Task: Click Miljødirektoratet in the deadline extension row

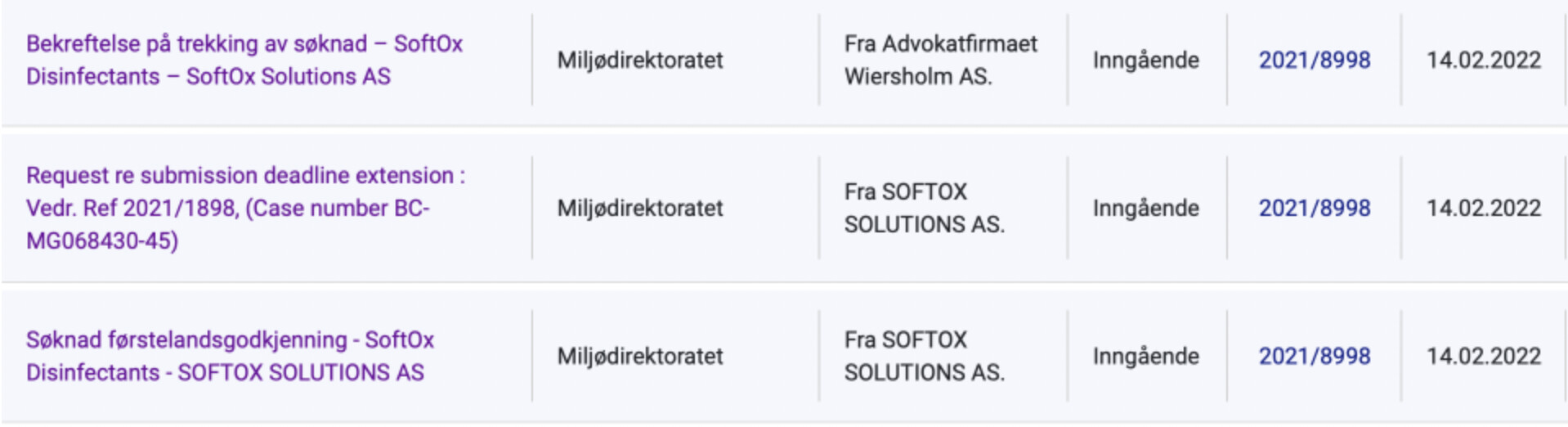Action: pos(640,208)
